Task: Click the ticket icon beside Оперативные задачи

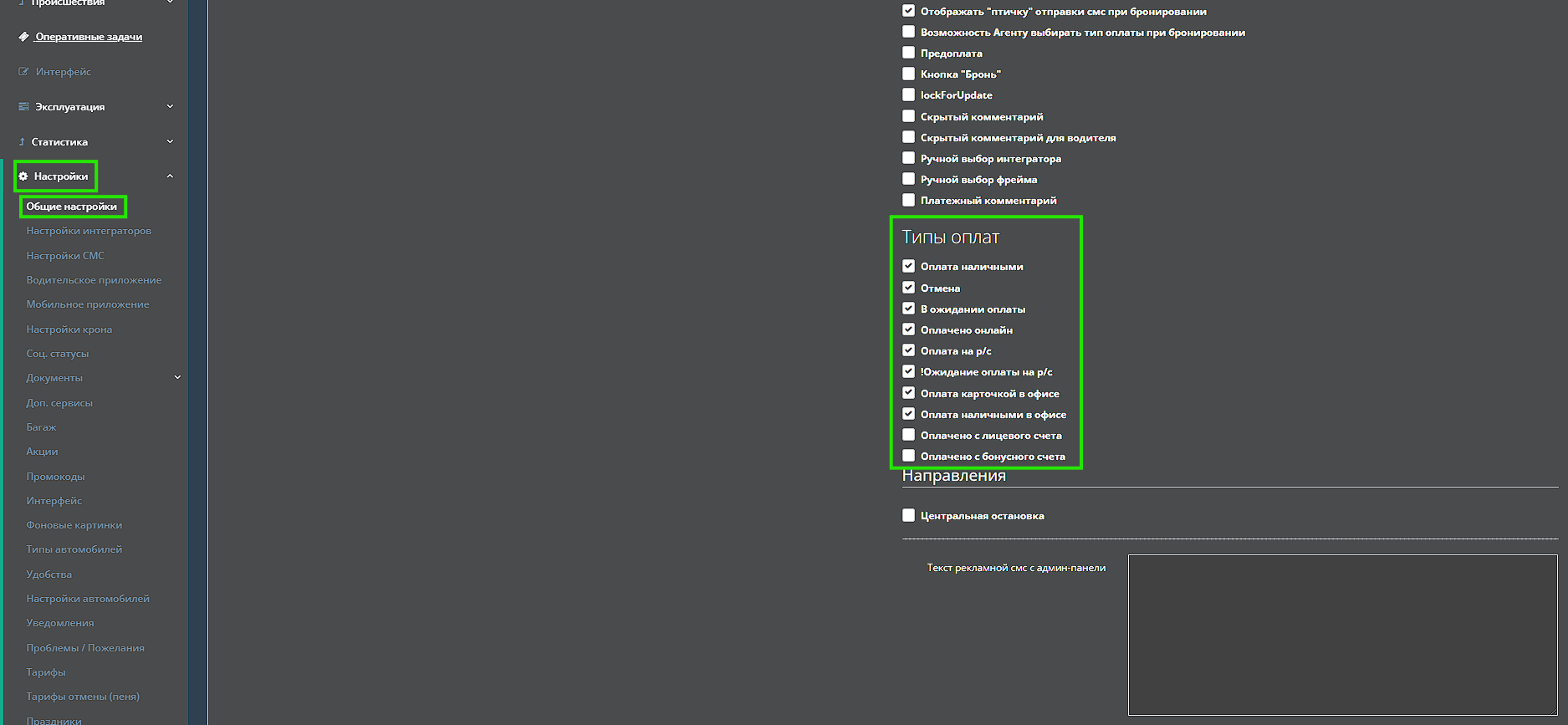Action: pyautogui.click(x=23, y=37)
